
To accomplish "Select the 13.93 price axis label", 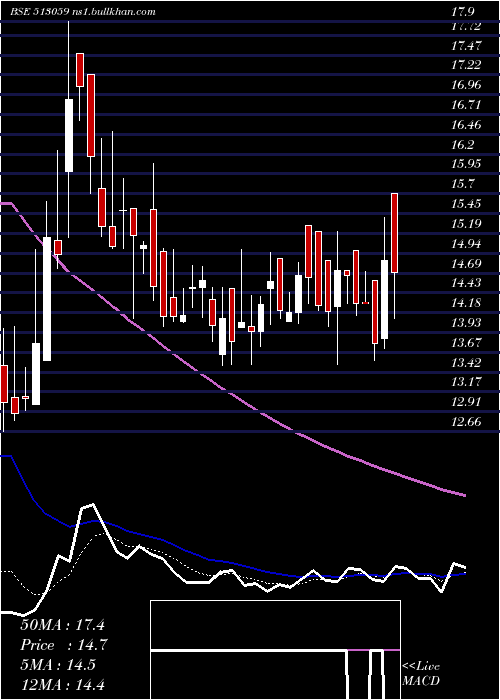I will pyautogui.click(x=466, y=323).
